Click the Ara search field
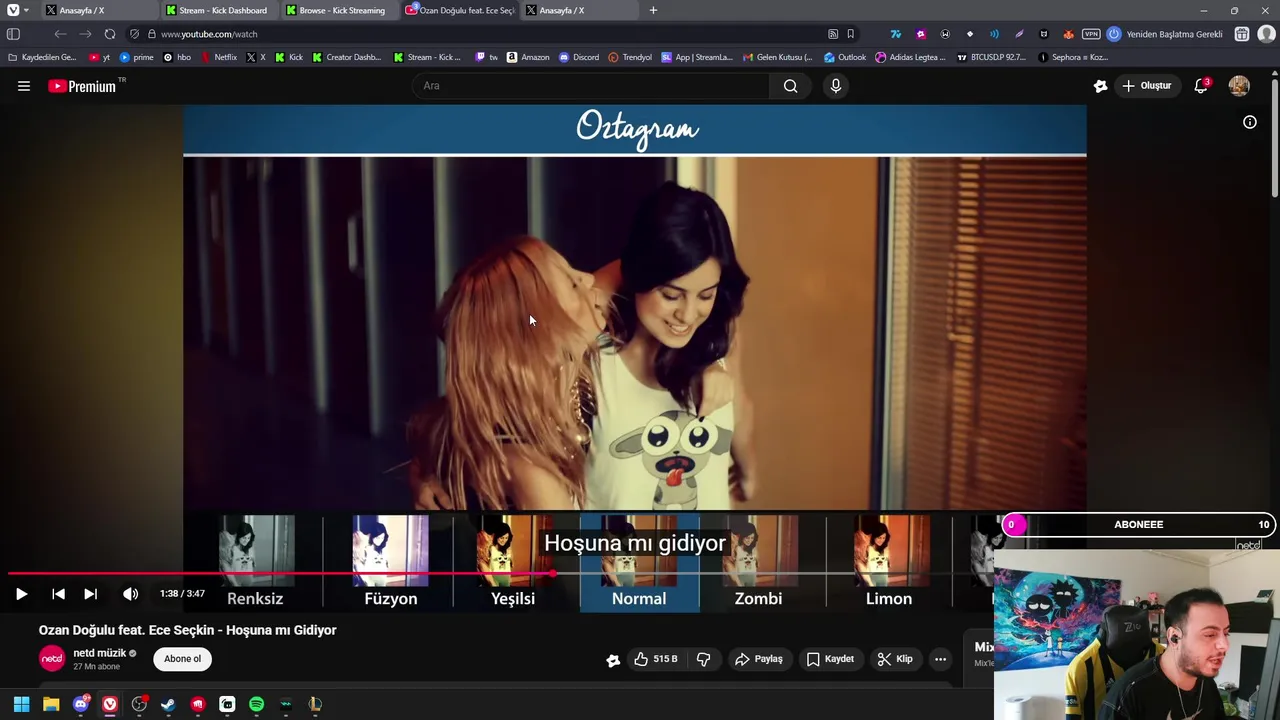Screen dimensions: 1280x720 (592, 86)
